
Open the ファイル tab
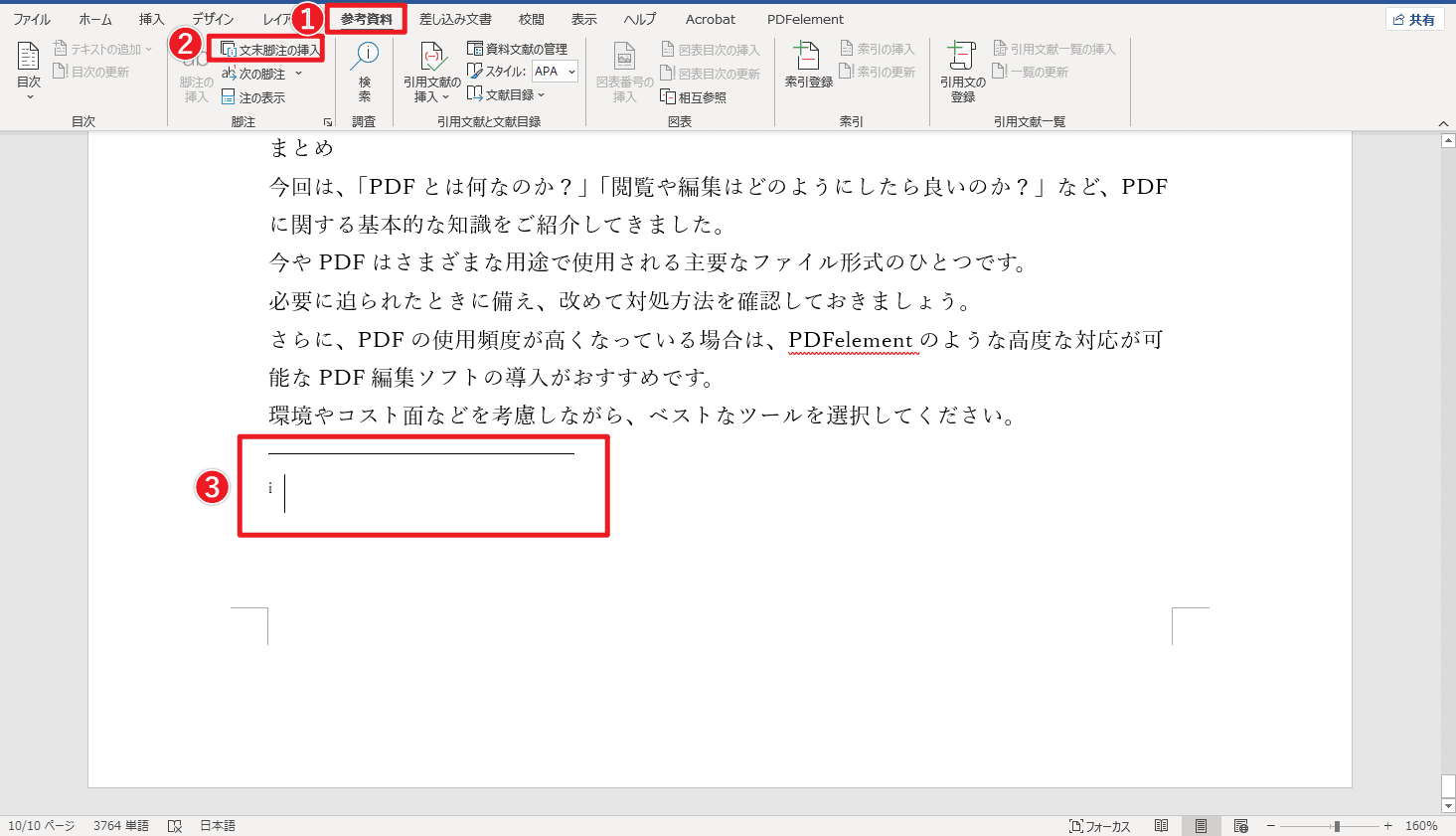coord(32,19)
